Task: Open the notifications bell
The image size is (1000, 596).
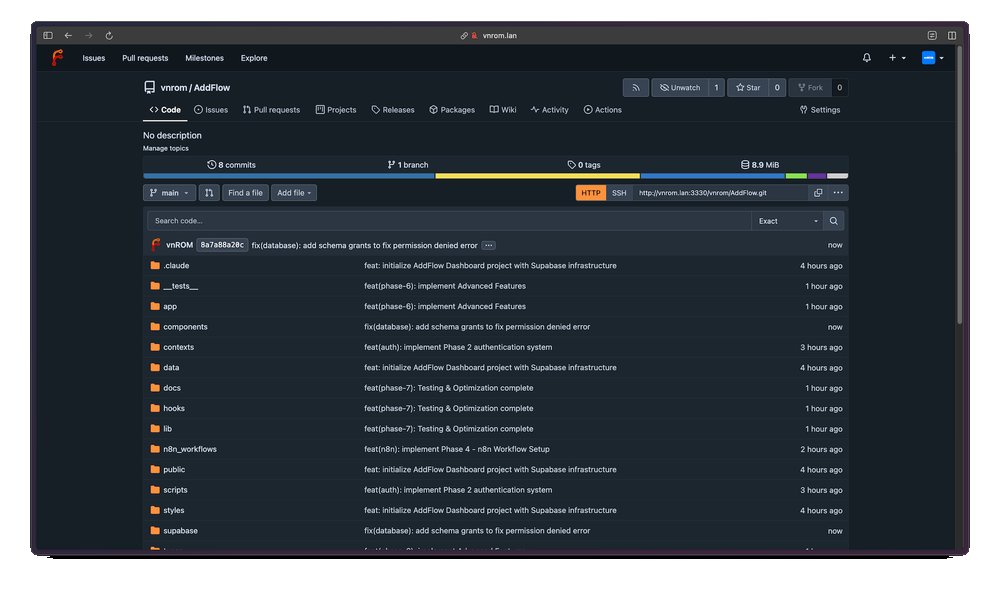Action: pyautogui.click(x=867, y=57)
